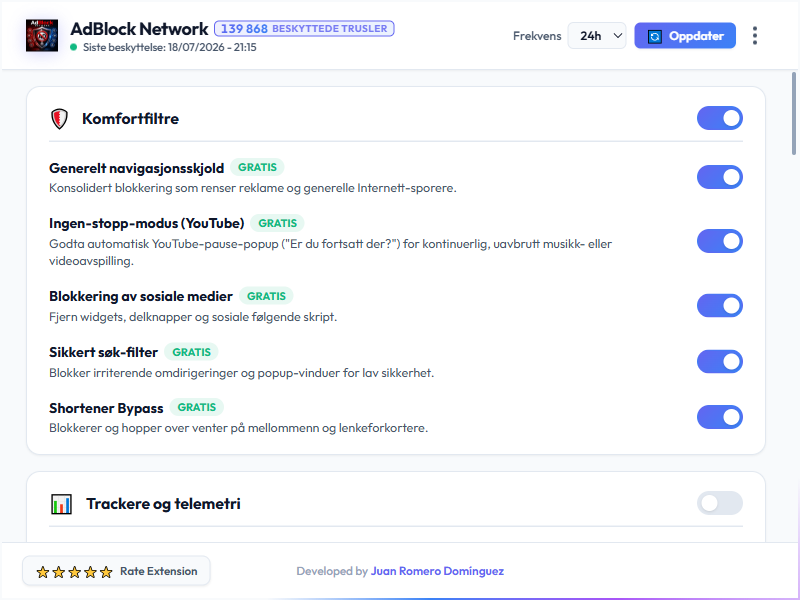800x600 pixels.
Task: Switch off the Sikkert søk-filter toggle
Action: point(719,362)
